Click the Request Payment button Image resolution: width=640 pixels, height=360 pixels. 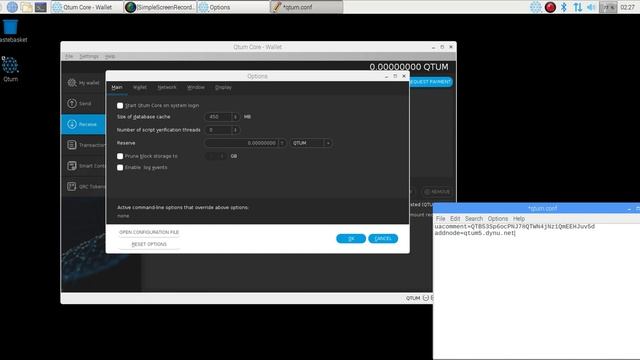coord(430,82)
